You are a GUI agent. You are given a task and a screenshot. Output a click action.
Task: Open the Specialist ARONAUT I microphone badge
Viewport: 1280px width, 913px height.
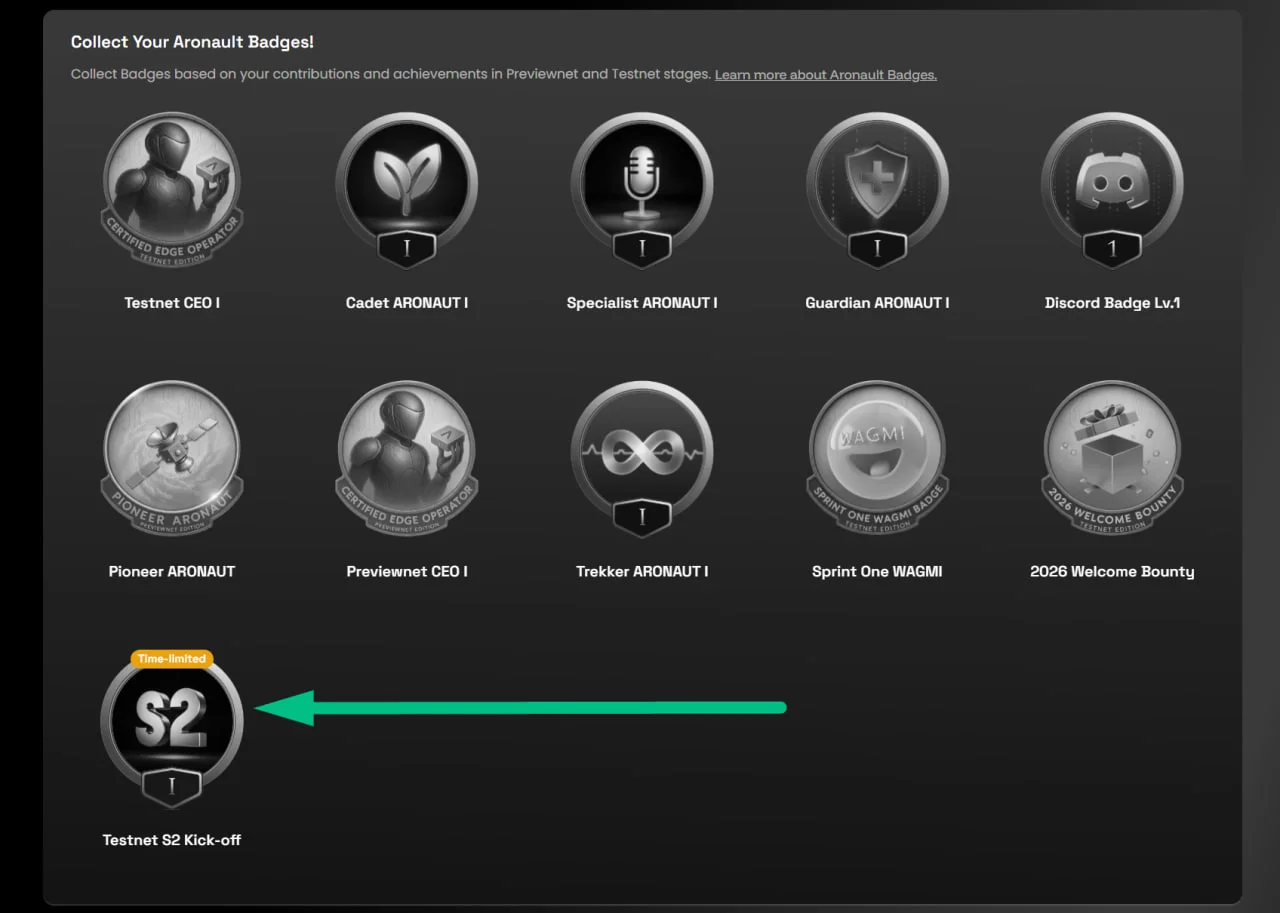pyautogui.click(x=642, y=190)
